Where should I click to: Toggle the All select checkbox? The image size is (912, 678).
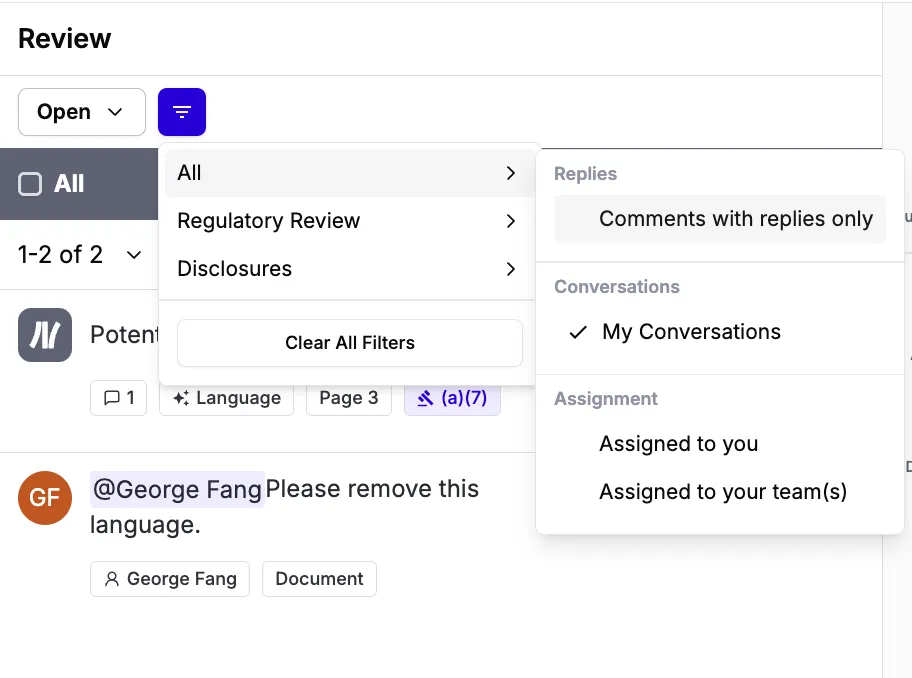[x=30, y=184]
